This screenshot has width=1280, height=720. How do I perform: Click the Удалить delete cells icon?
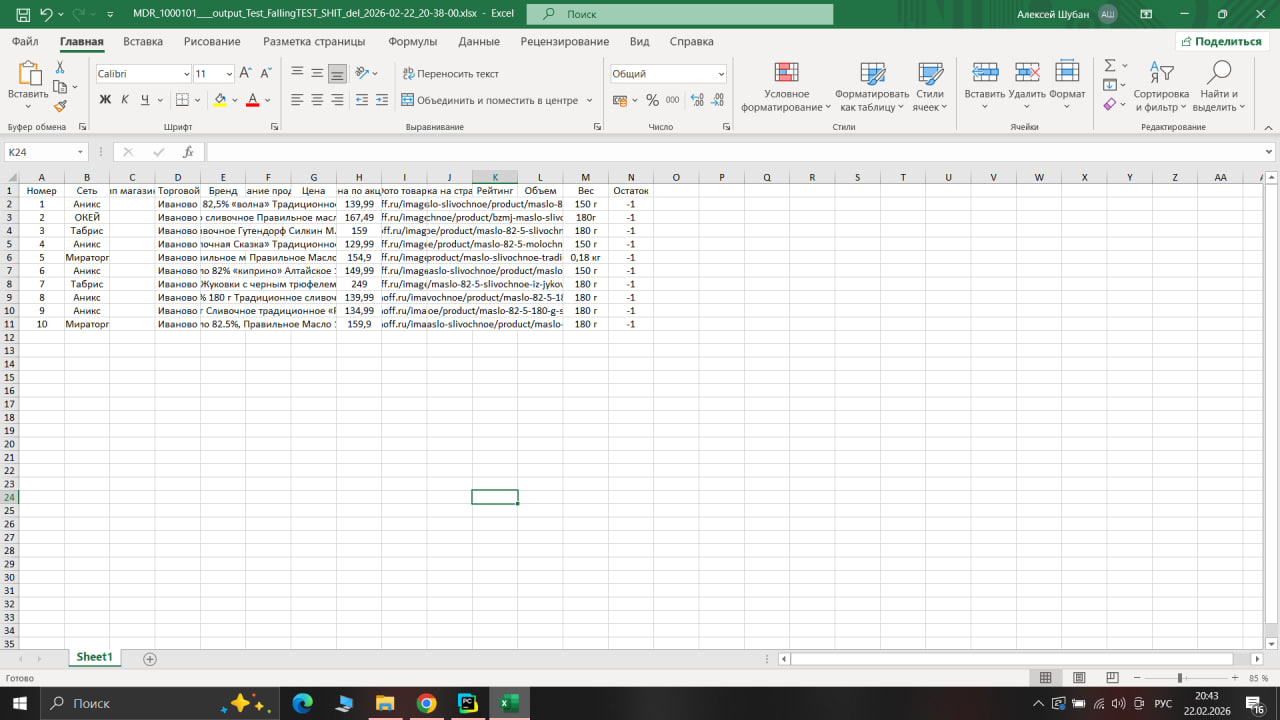tap(1027, 72)
